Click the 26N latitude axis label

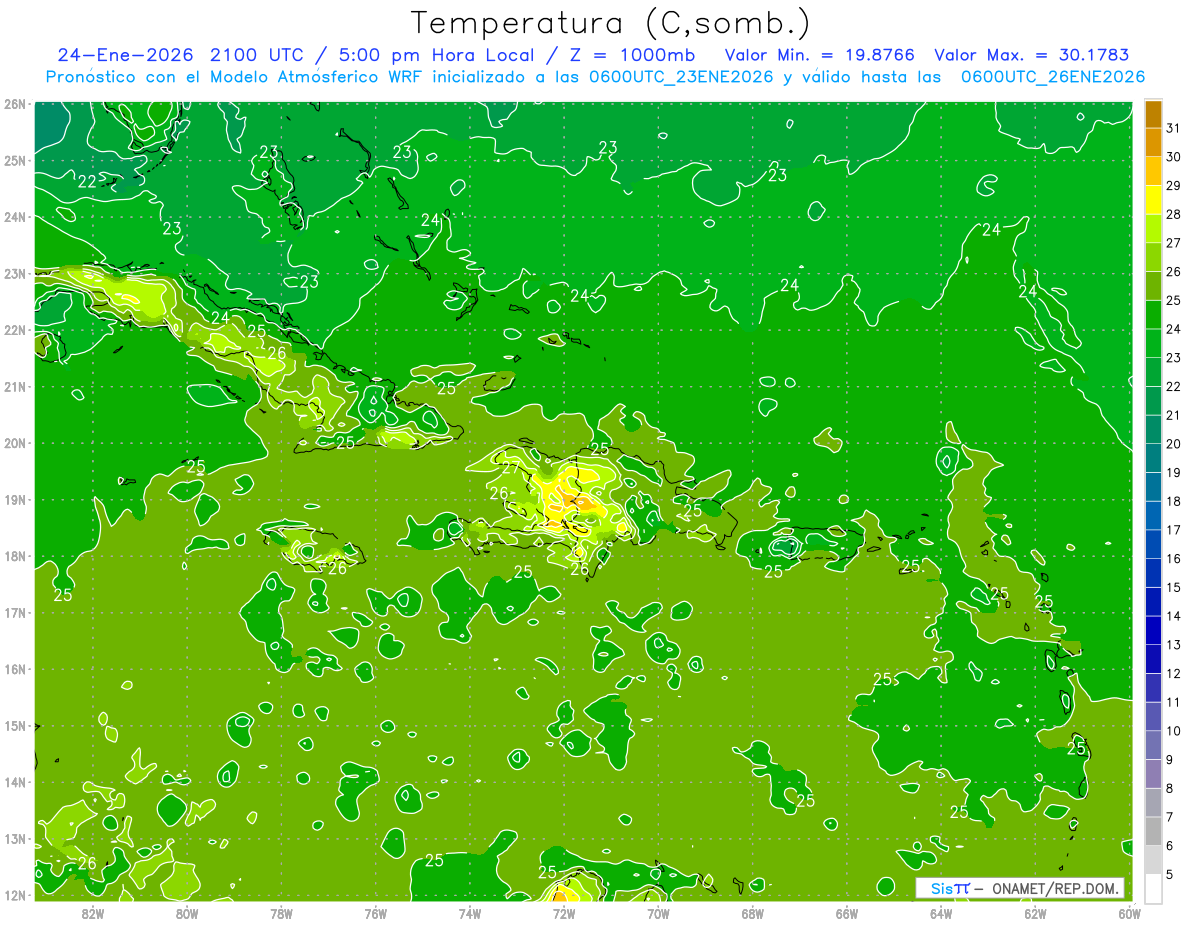pyautogui.click(x=15, y=104)
